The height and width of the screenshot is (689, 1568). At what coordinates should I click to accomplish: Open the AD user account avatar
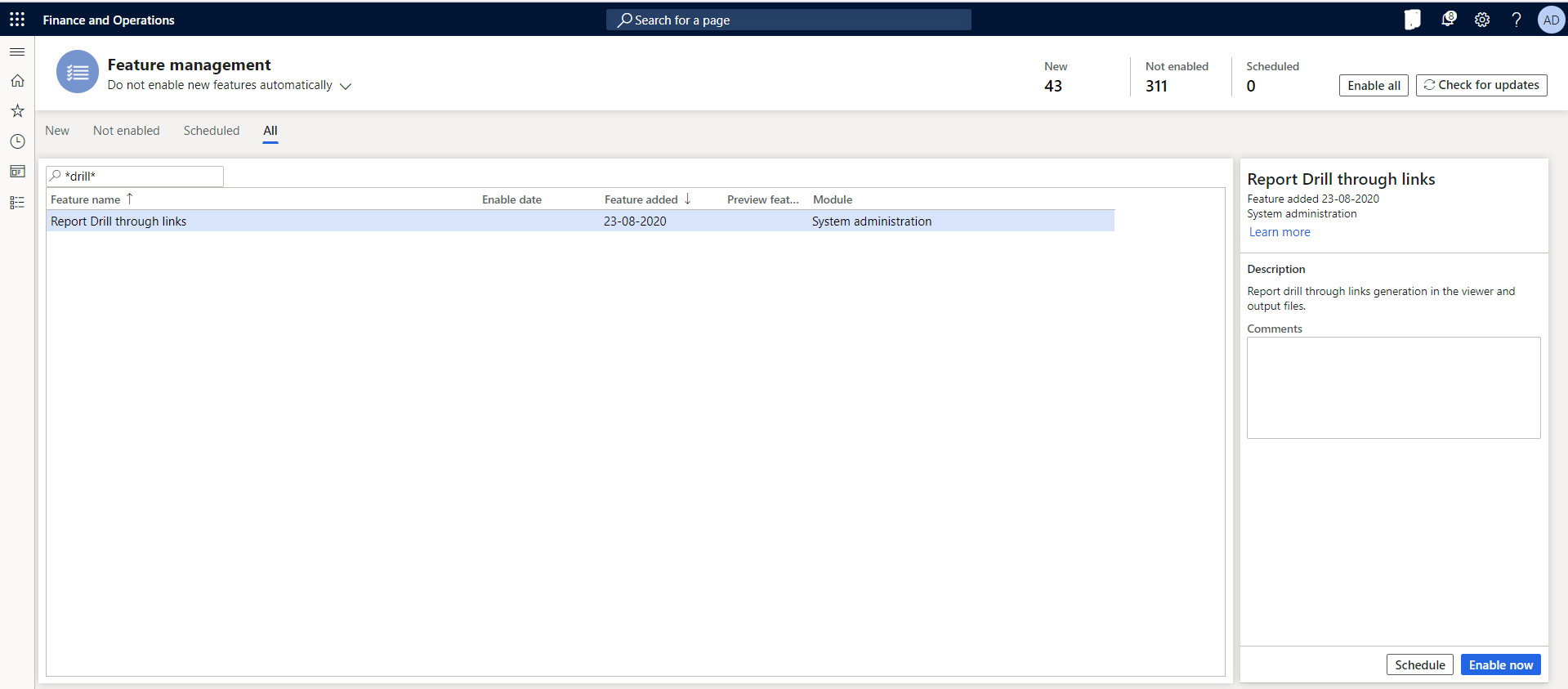[1551, 20]
